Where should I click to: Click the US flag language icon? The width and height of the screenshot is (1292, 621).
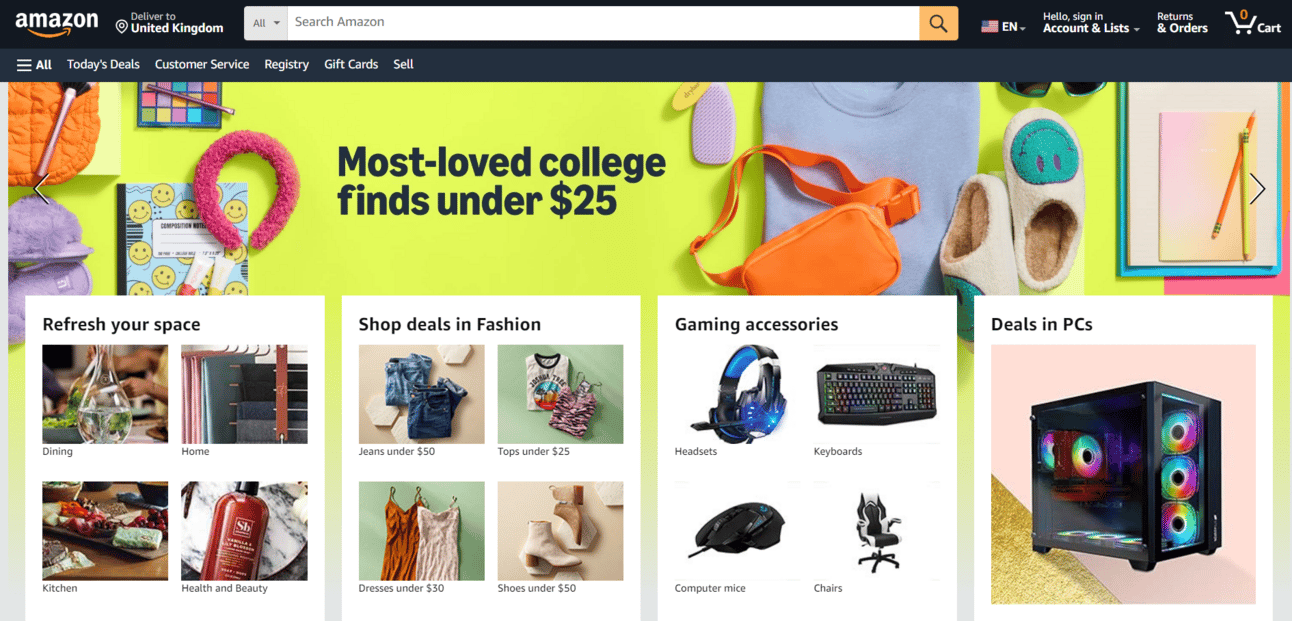click(989, 27)
